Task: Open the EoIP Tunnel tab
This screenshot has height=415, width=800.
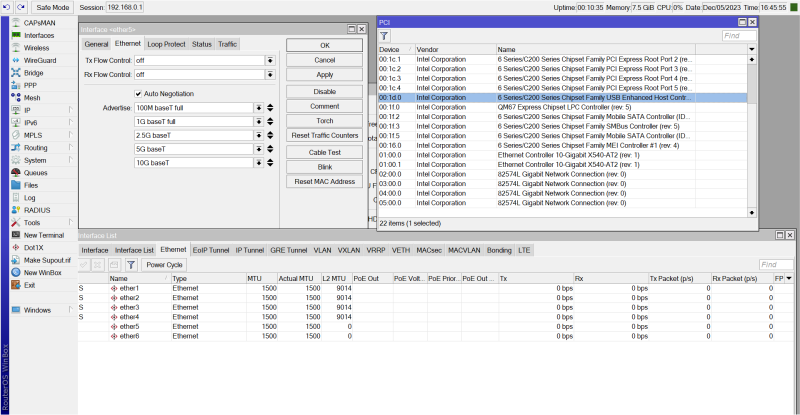Action: [211, 250]
